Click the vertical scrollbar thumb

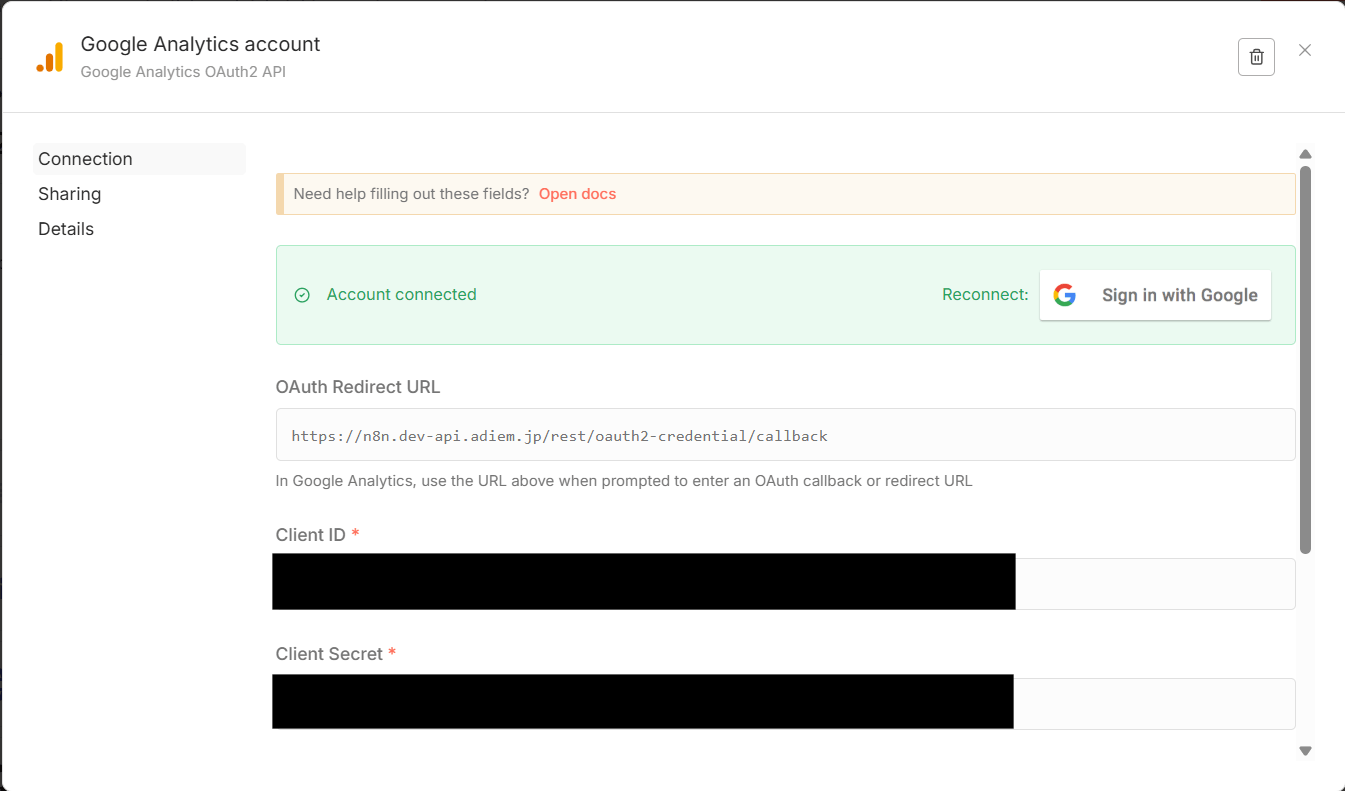(1305, 360)
